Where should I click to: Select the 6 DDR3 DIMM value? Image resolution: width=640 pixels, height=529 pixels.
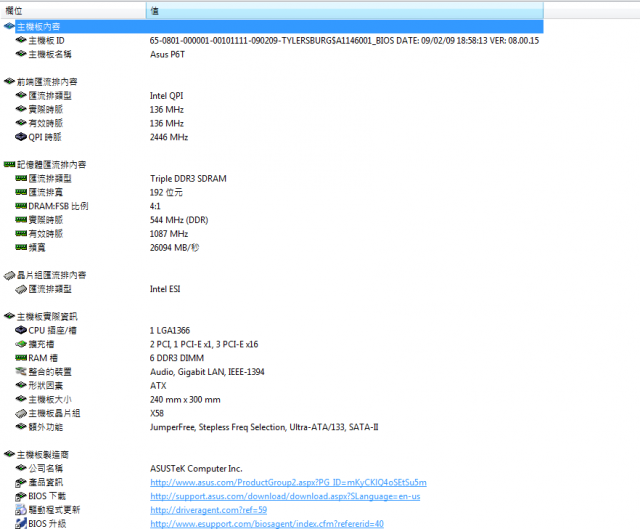coord(177,358)
